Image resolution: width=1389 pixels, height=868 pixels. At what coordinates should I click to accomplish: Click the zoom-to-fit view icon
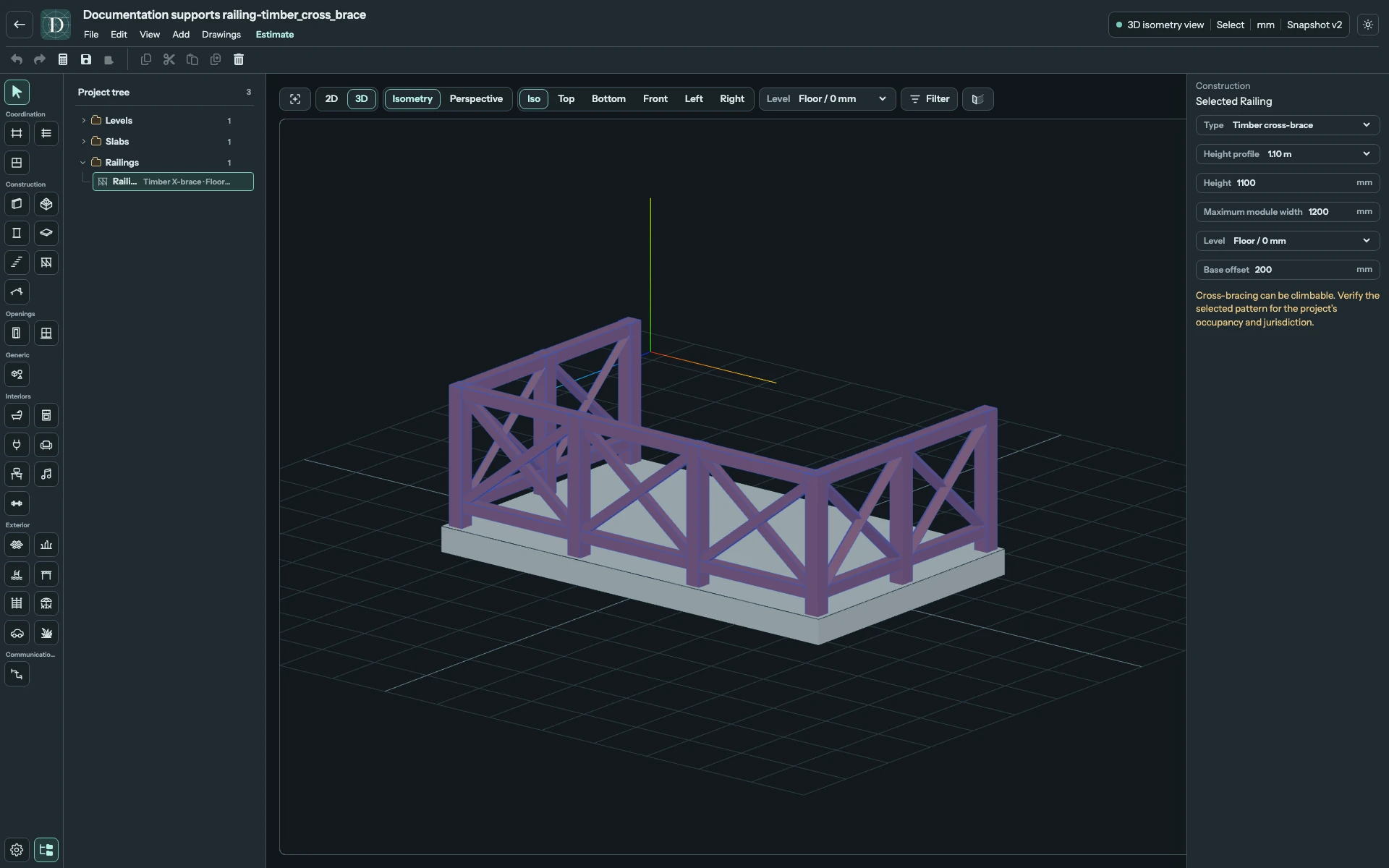coord(295,99)
